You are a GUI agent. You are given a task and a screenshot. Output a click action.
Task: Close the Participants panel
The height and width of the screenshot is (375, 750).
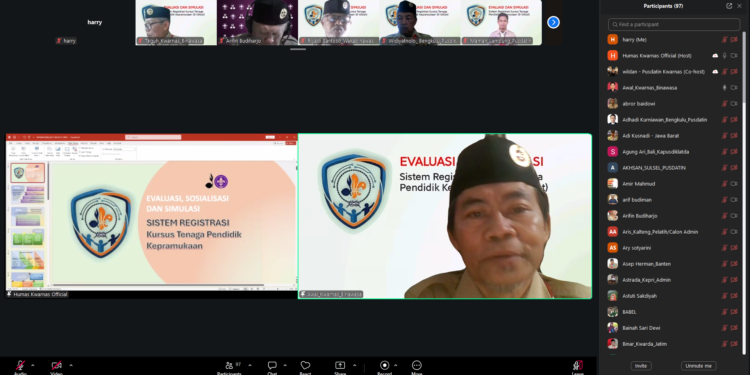pyautogui.click(x=740, y=6)
